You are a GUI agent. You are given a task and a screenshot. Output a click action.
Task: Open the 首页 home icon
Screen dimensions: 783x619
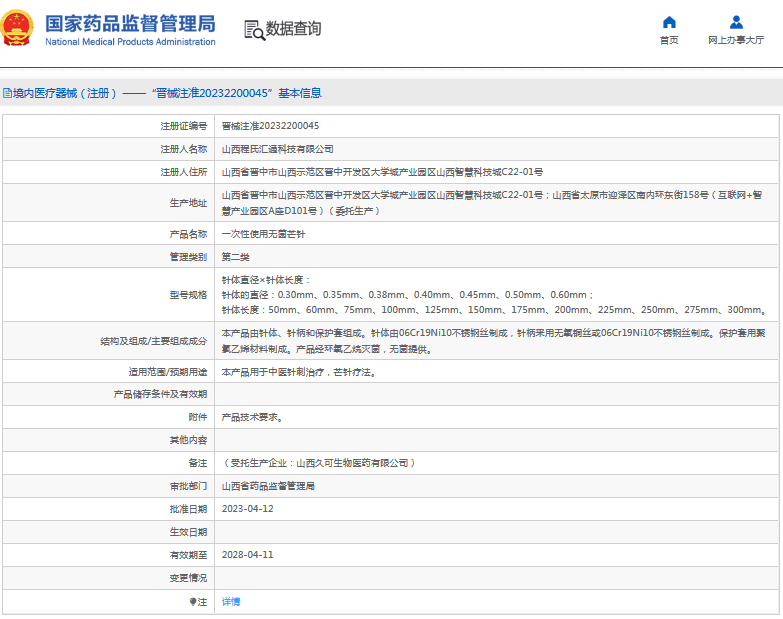tap(669, 22)
